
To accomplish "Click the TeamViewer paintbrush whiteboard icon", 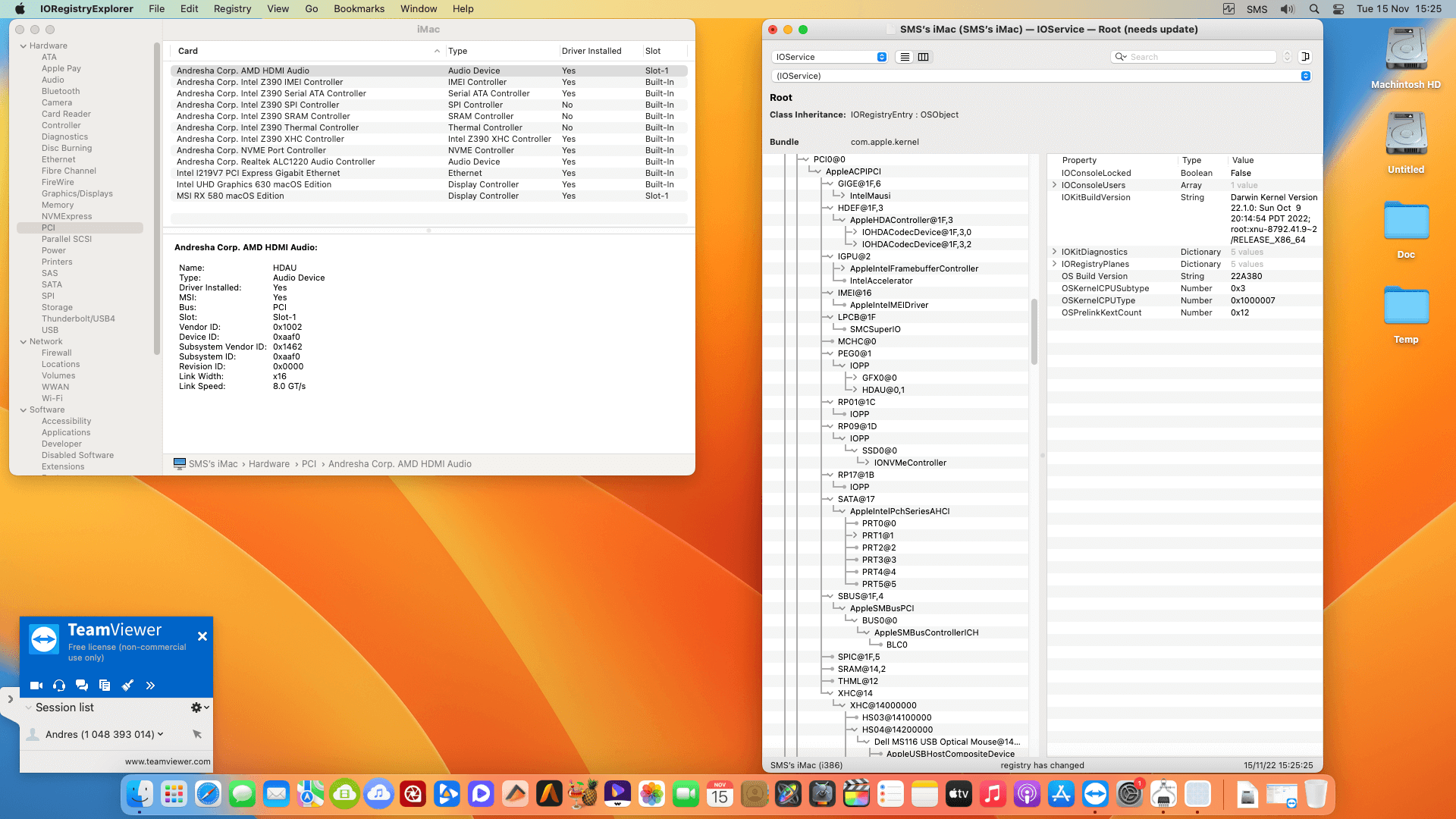I will [127, 686].
